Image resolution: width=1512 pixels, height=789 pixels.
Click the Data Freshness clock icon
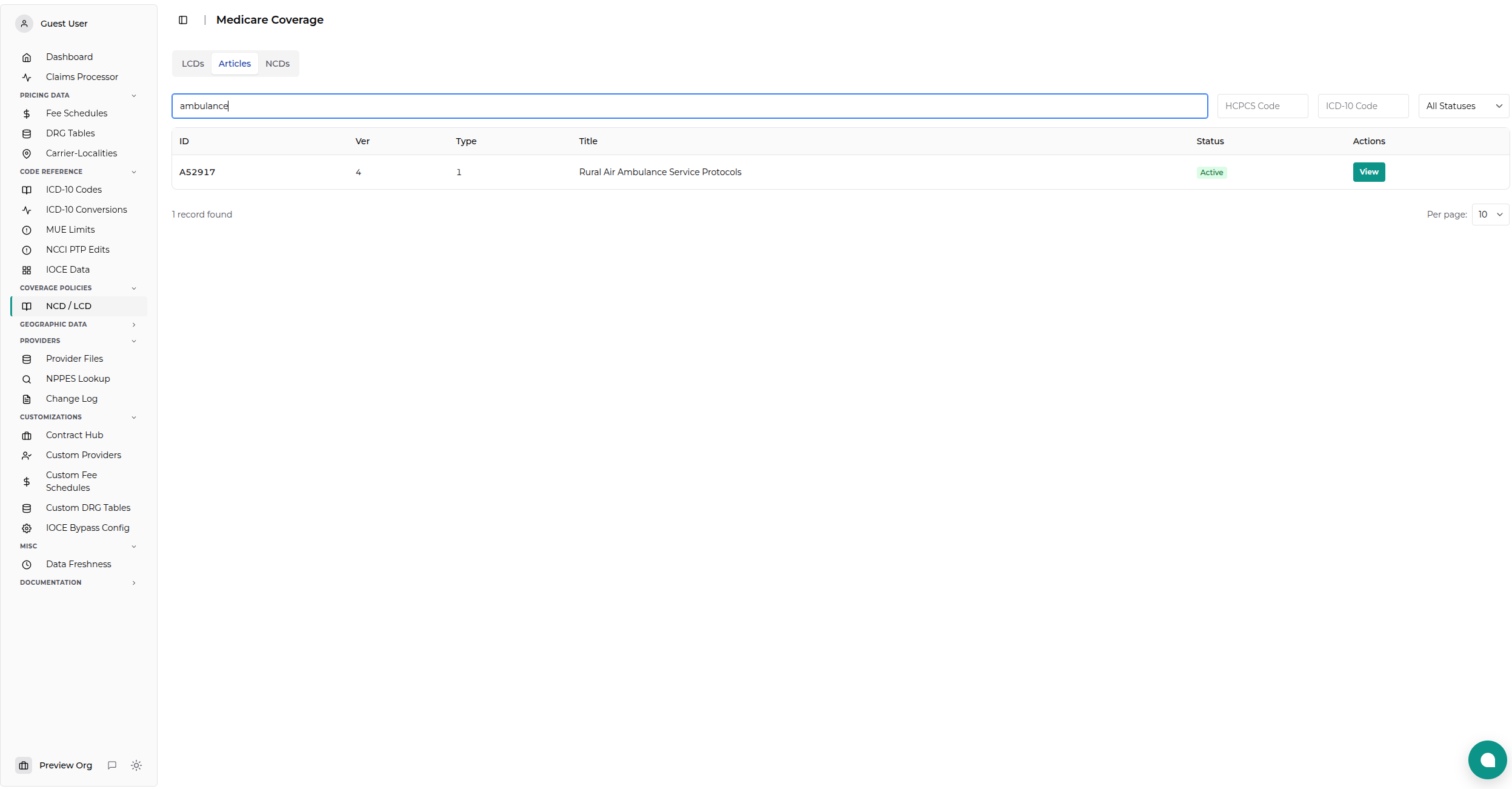27,565
